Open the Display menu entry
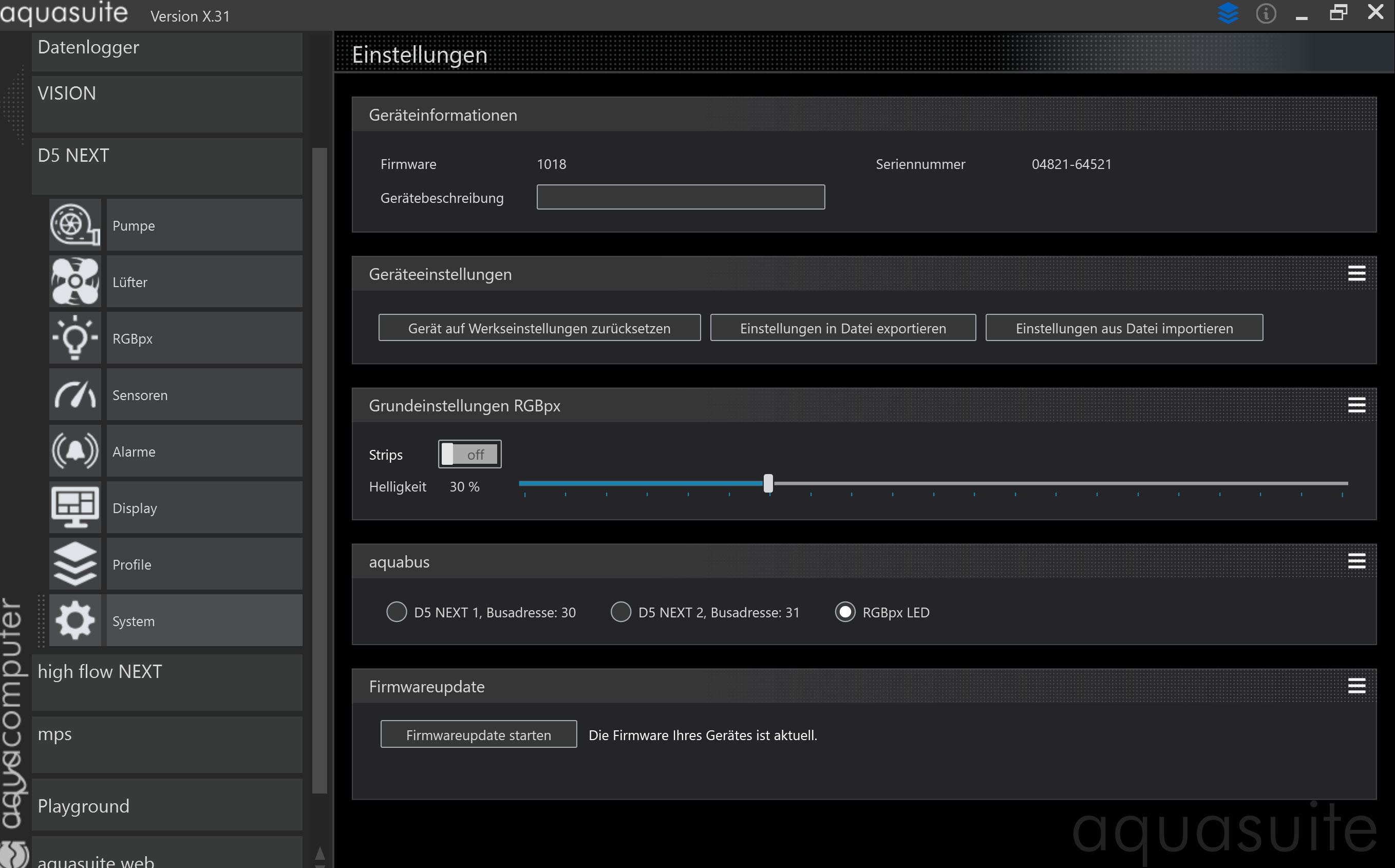The height and width of the screenshot is (868, 1395). click(204, 507)
